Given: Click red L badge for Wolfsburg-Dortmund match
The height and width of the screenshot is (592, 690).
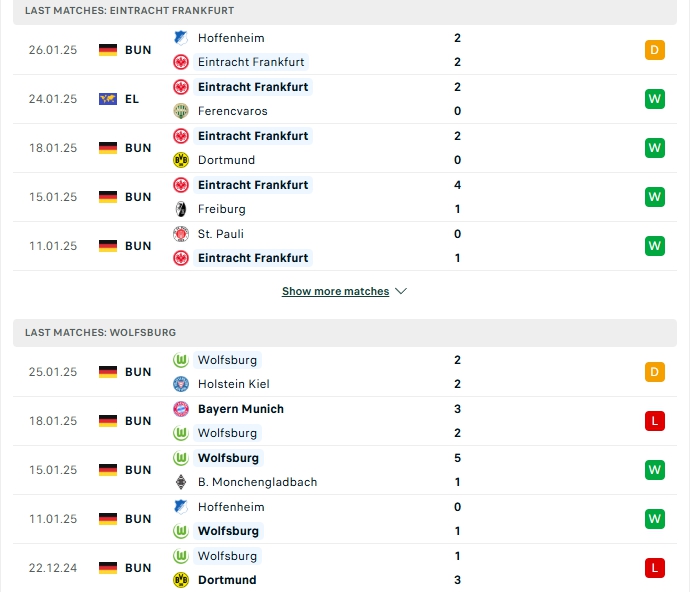Looking at the screenshot, I should pyautogui.click(x=654, y=568).
